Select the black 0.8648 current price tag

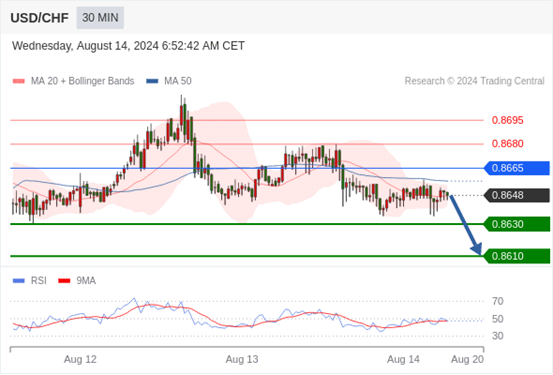pyautogui.click(x=517, y=195)
